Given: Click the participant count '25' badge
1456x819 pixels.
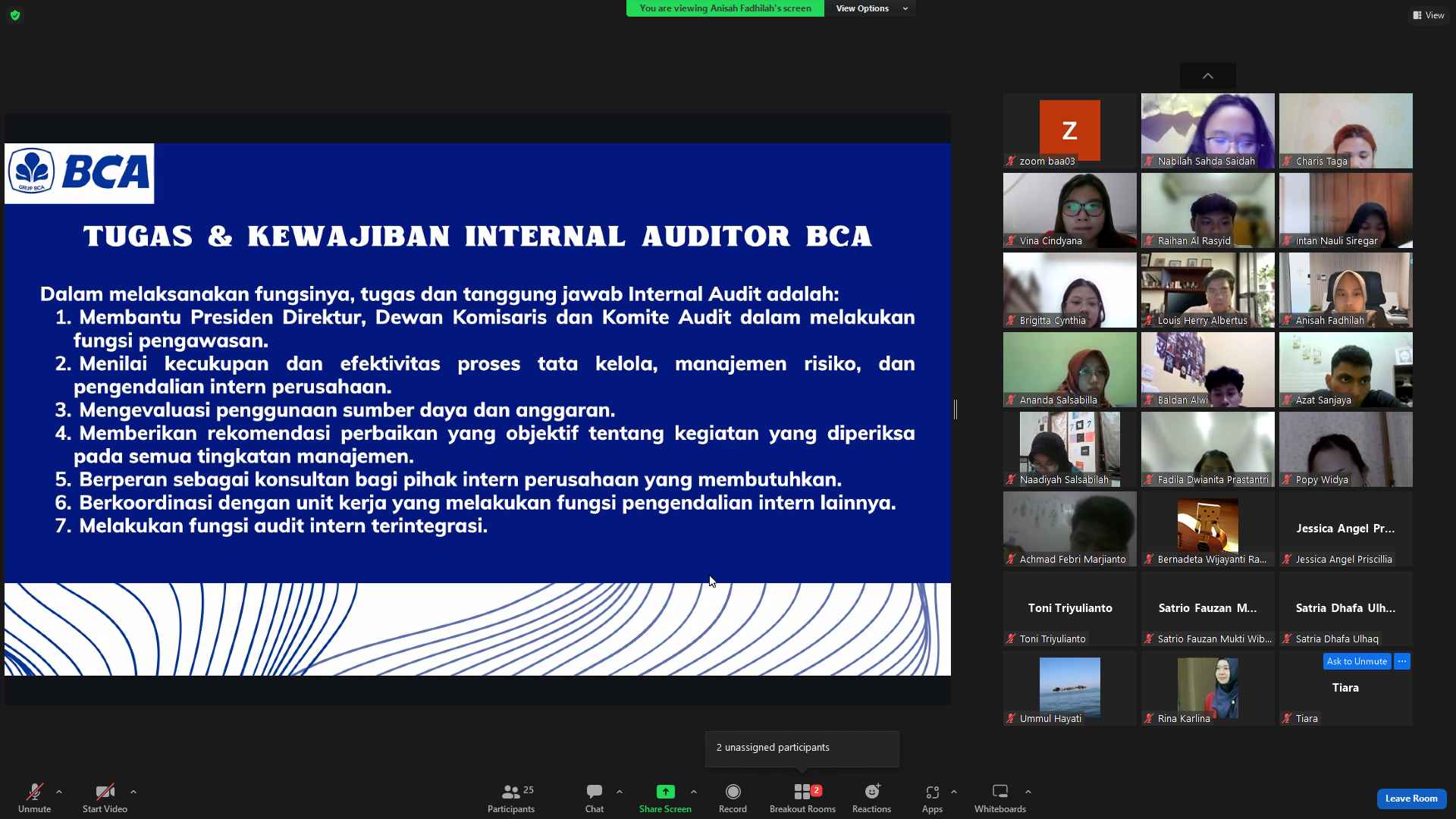Looking at the screenshot, I should click(x=529, y=789).
